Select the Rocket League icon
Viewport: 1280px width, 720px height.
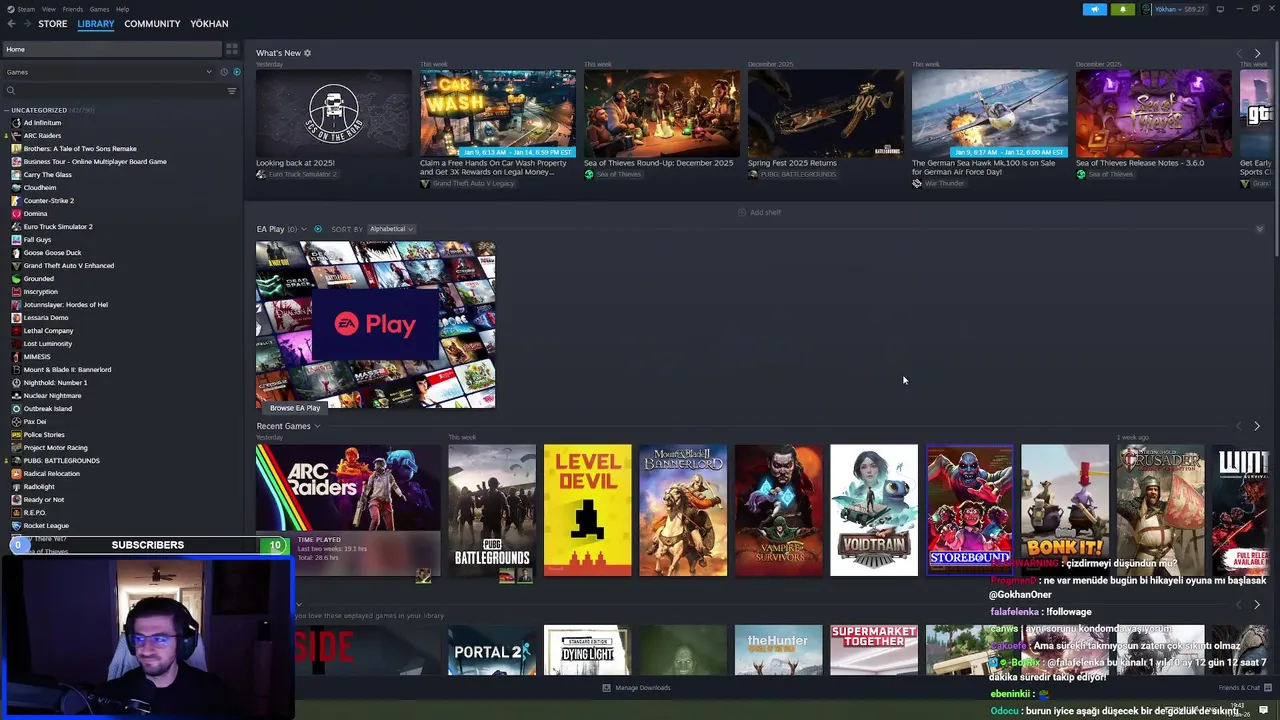(16, 526)
